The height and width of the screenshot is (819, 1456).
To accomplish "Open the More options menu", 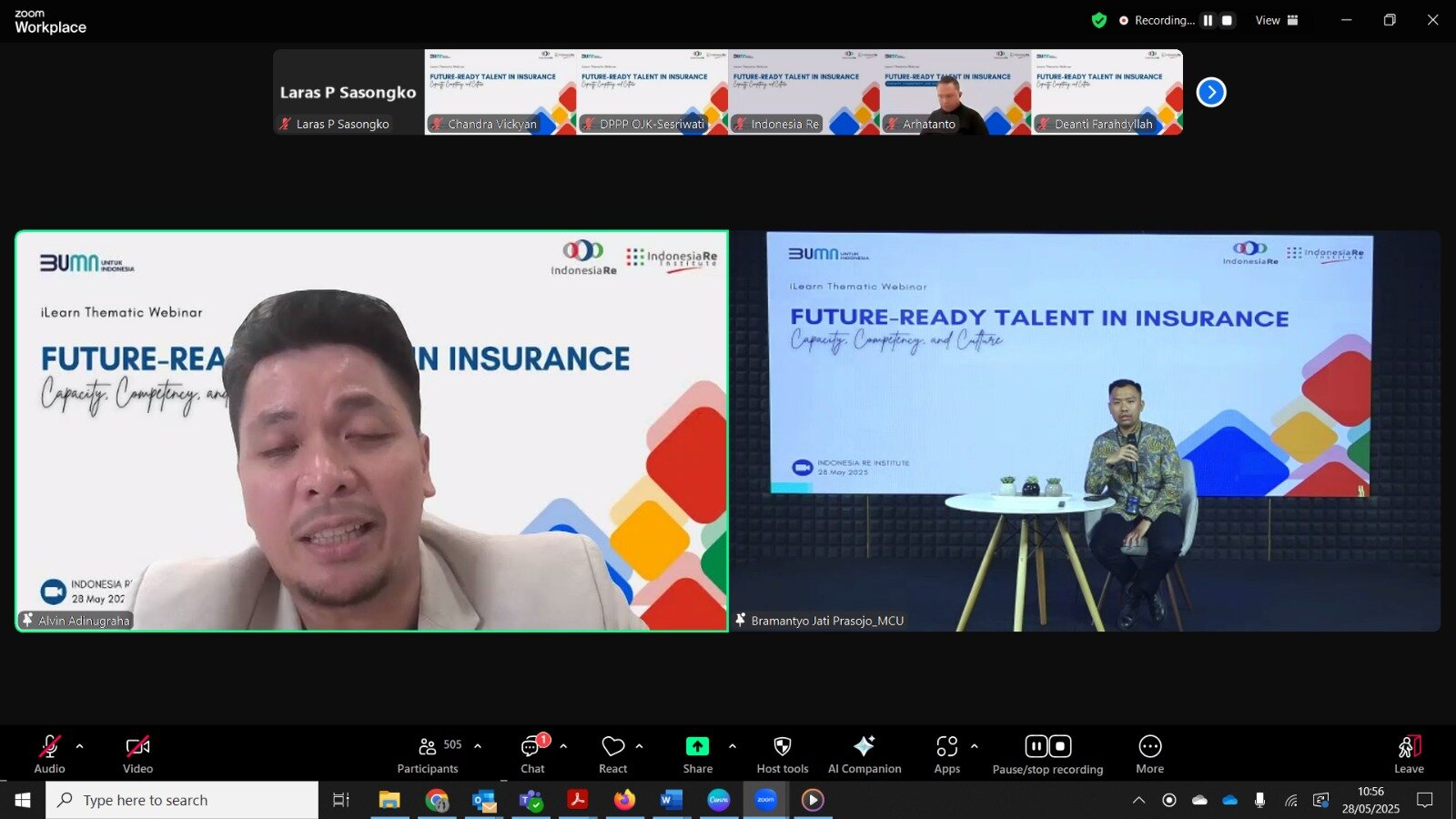I will coord(1149,754).
